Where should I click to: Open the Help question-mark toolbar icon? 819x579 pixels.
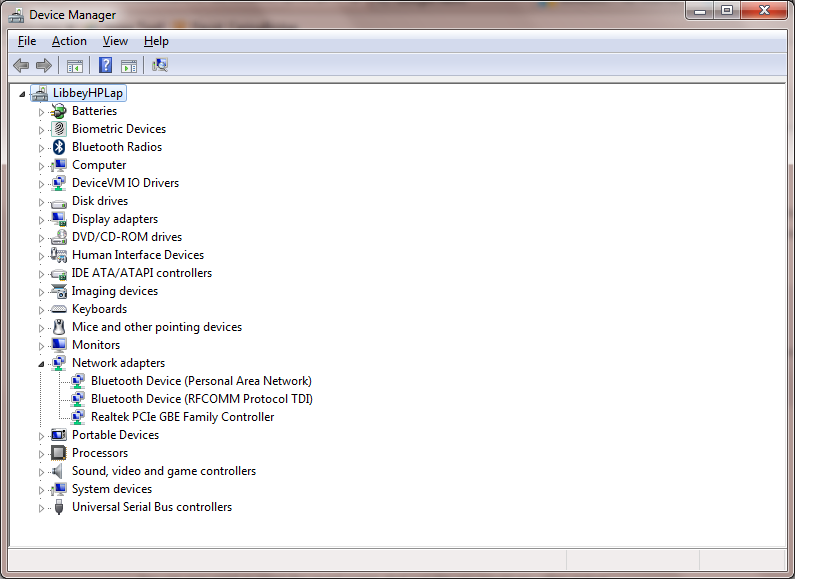106,65
